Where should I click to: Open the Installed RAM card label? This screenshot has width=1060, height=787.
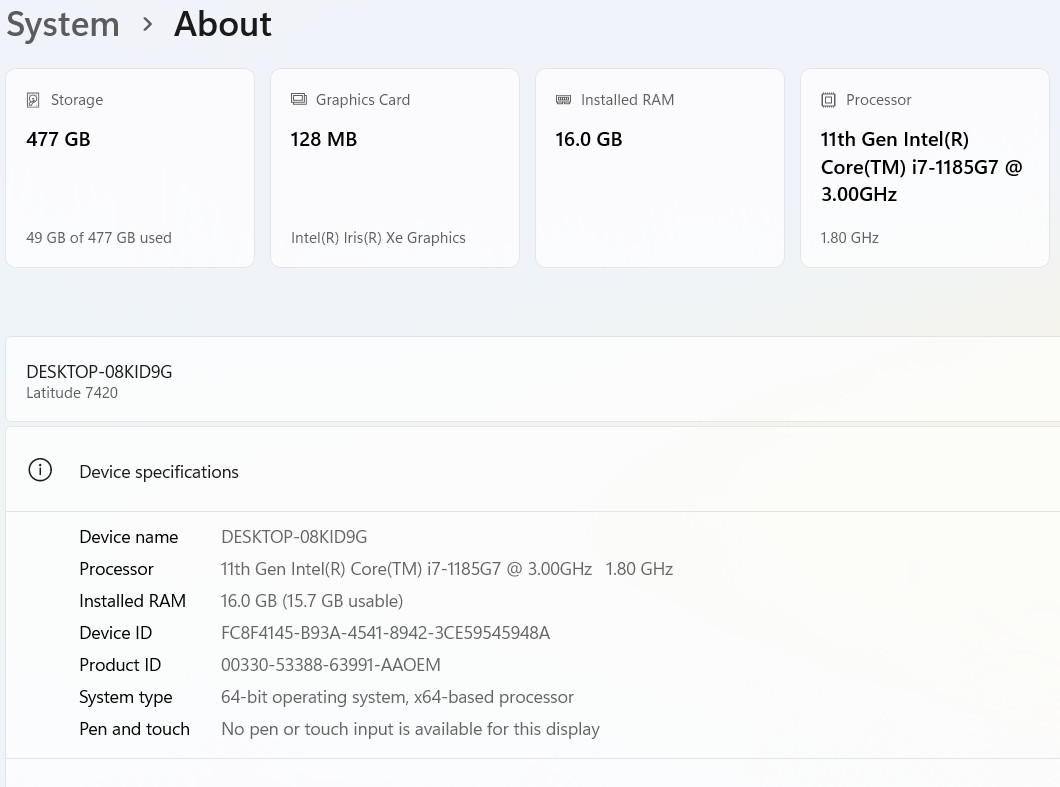tap(627, 100)
